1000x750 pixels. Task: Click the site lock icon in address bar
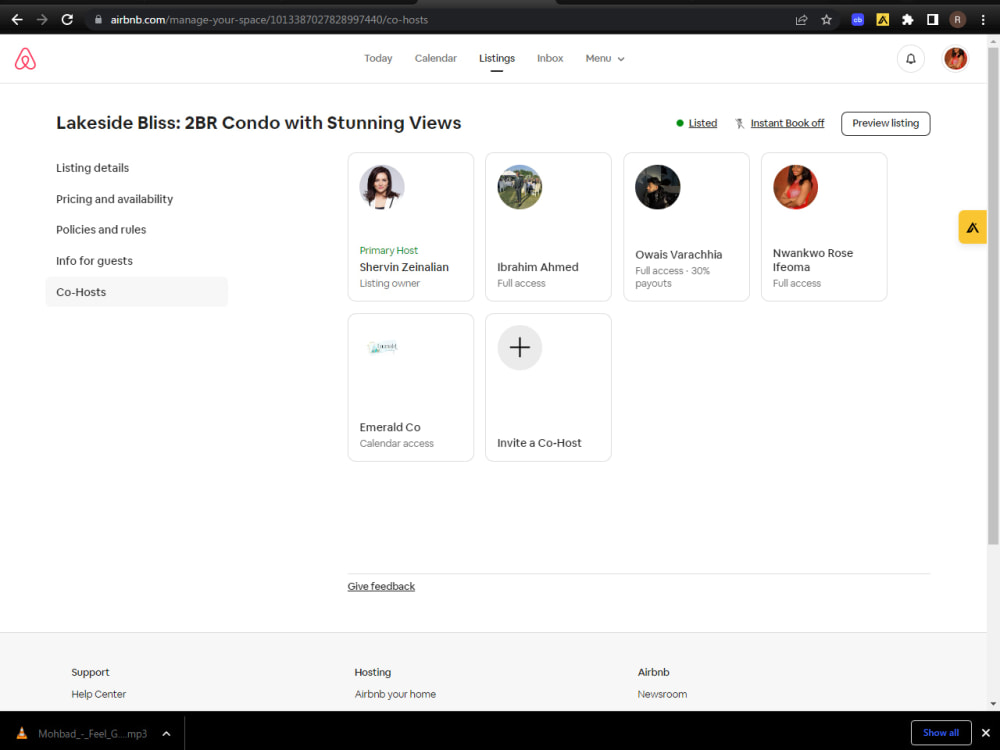(98, 20)
